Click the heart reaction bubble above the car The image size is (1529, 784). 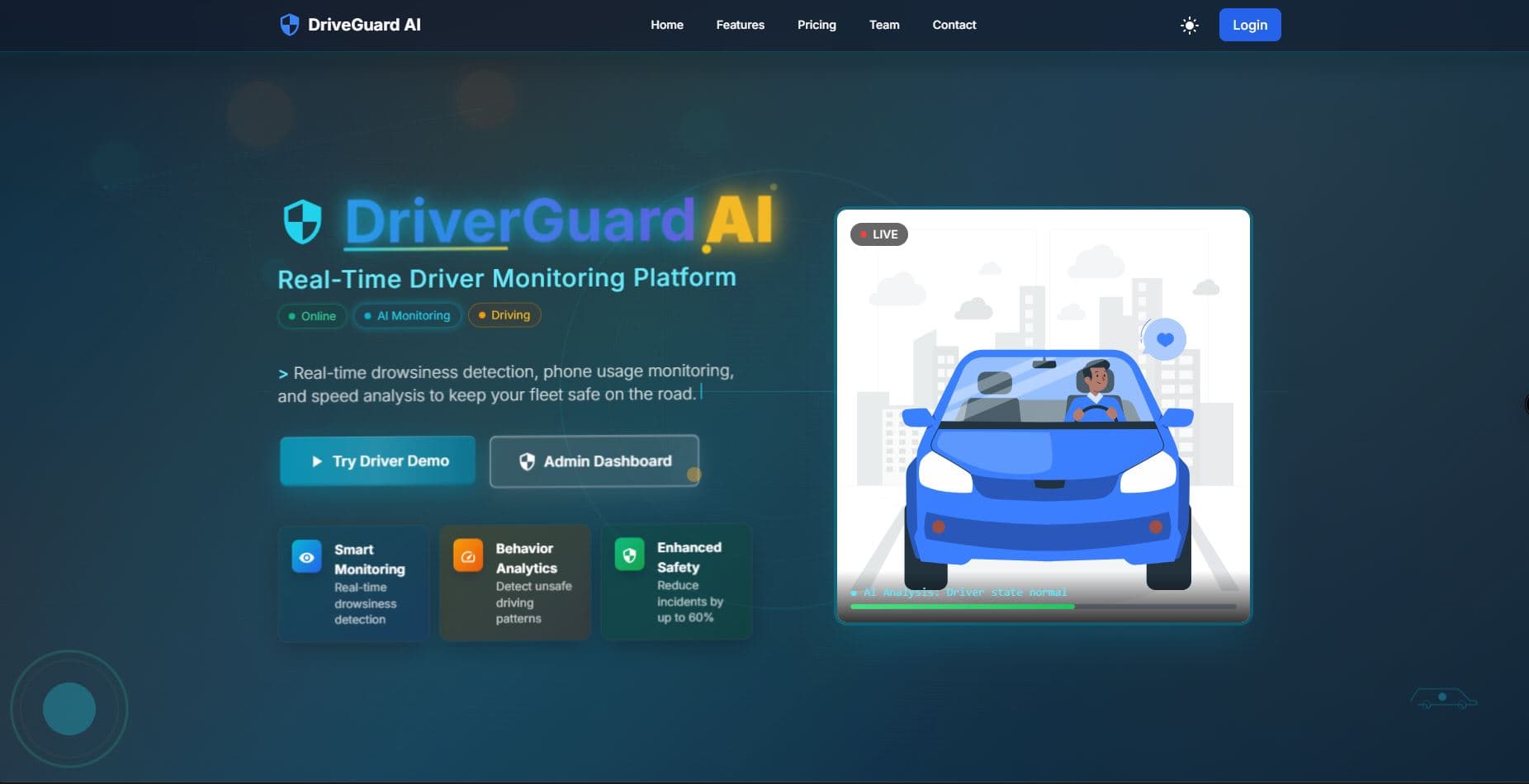[1164, 338]
